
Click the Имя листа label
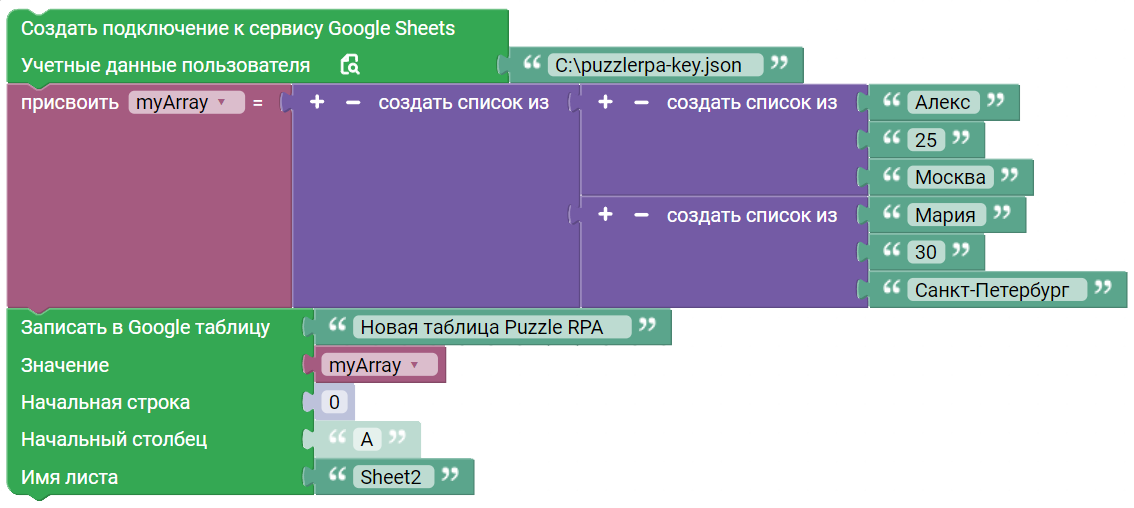[69, 477]
